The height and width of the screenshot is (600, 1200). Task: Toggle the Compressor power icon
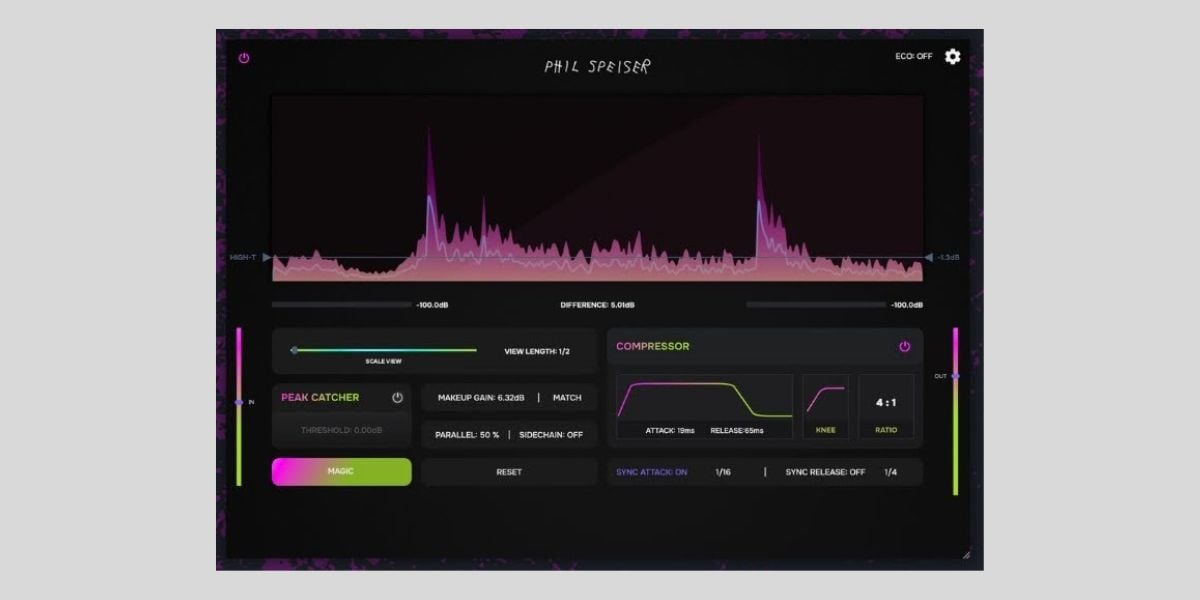tap(905, 346)
